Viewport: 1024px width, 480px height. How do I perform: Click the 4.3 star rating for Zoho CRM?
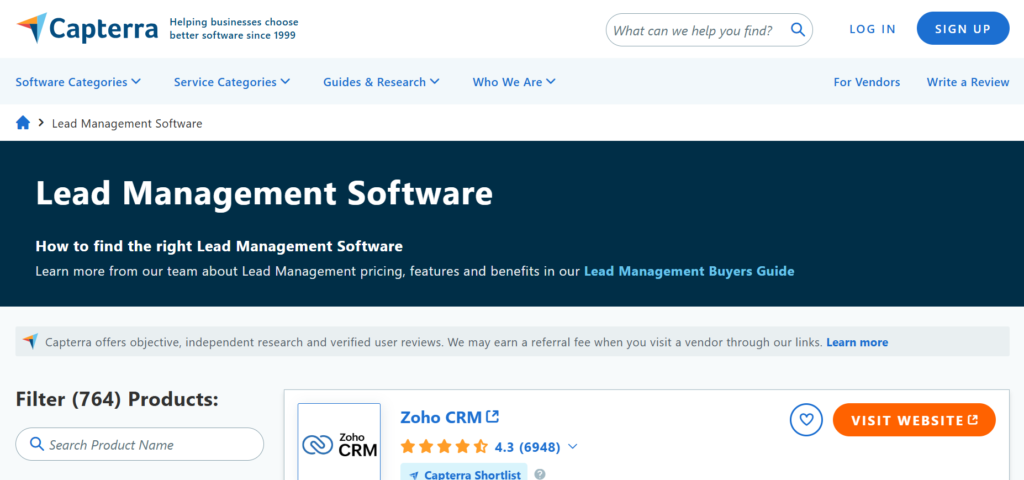pyautogui.click(x=444, y=447)
